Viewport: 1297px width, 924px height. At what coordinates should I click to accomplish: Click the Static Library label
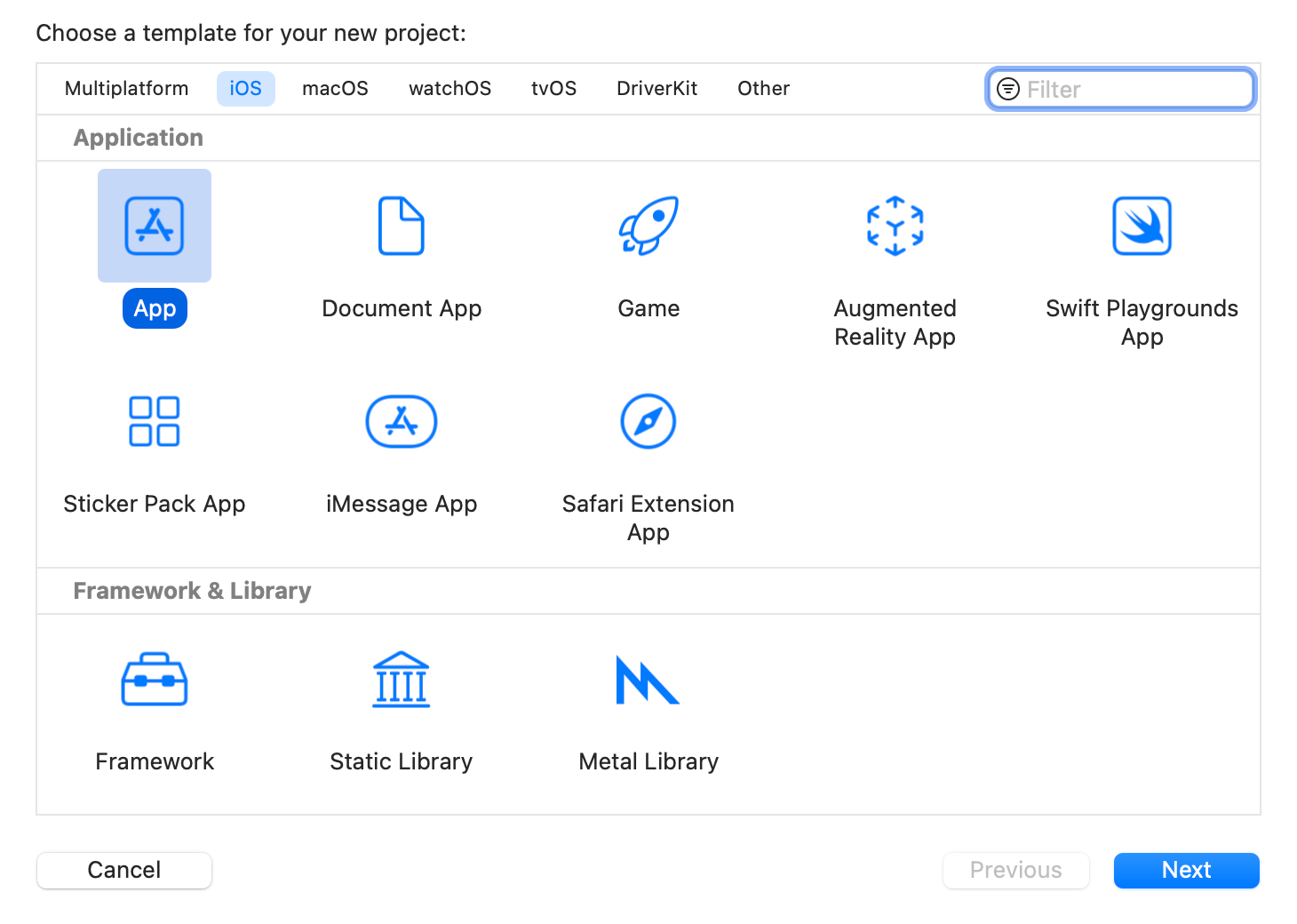(x=402, y=761)
